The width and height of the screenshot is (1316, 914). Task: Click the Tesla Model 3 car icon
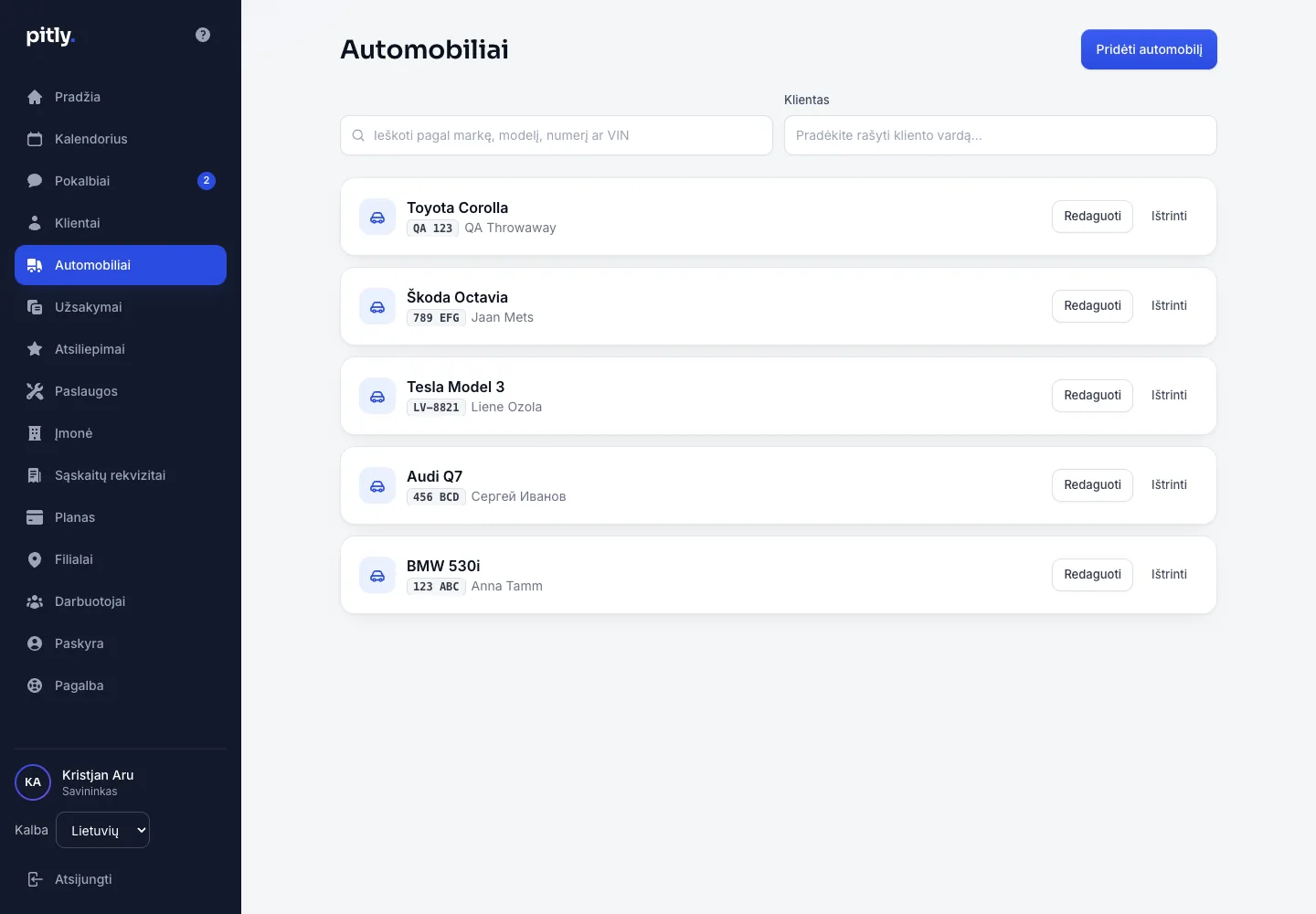(x=377, y=396)
